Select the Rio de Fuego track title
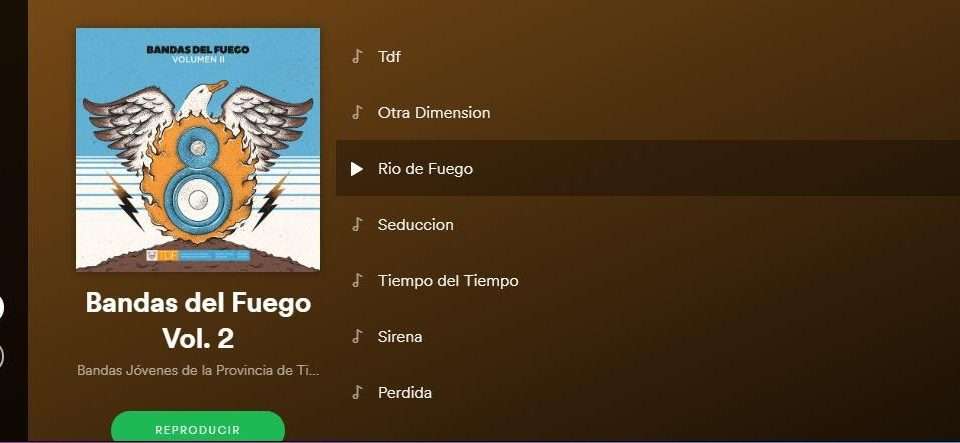 point(426,169)
